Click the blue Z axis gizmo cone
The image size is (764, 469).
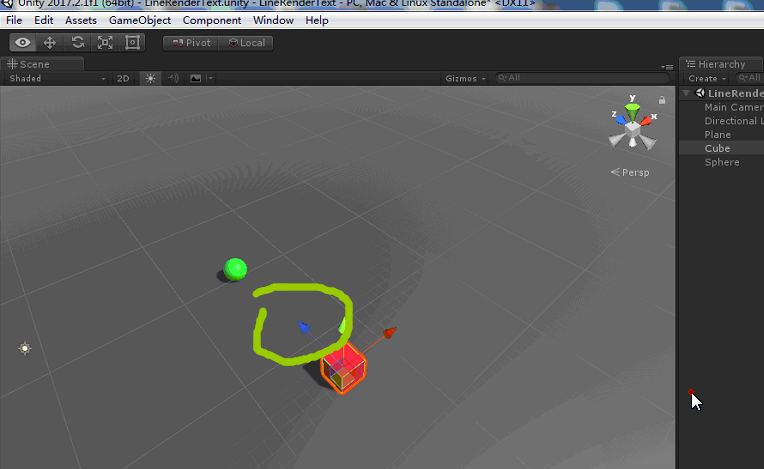point(621,120)
